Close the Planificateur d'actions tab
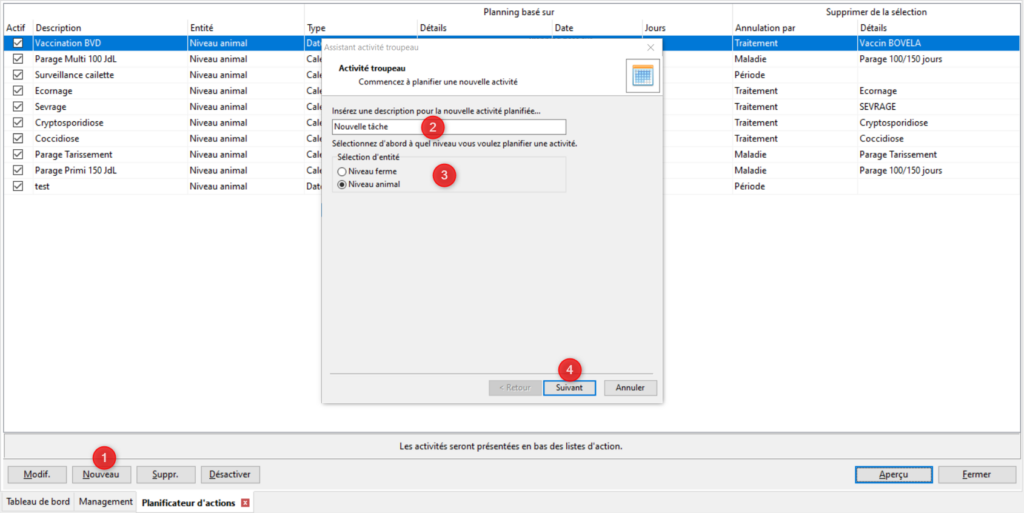 click(245, 503)
